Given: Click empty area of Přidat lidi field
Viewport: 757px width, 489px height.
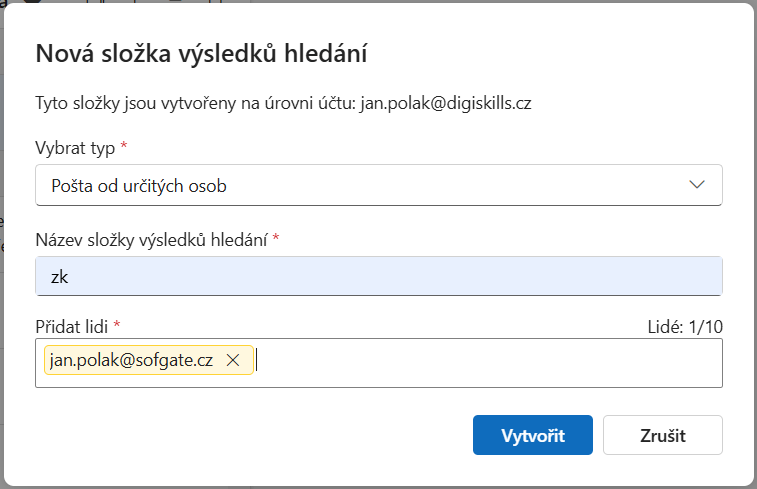Looking at the screenshot, I should (490, 361).
